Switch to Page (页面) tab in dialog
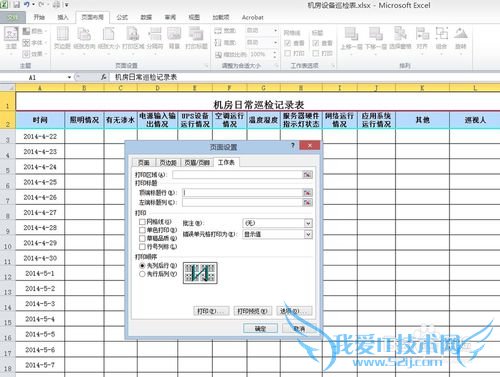The height and width of the screenshot is (377, 500). click(144, 162)
